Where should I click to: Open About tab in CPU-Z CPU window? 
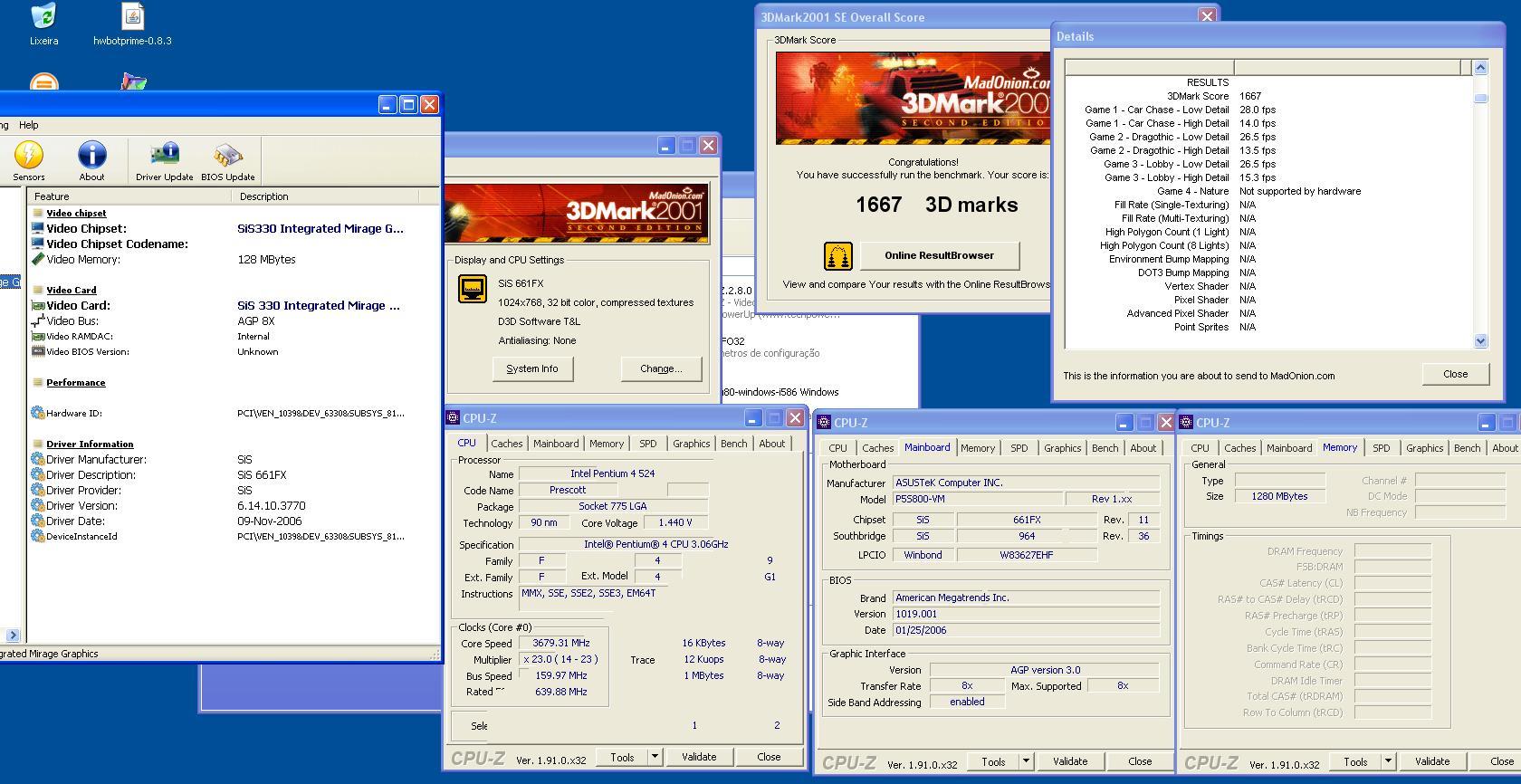[772, 444]
